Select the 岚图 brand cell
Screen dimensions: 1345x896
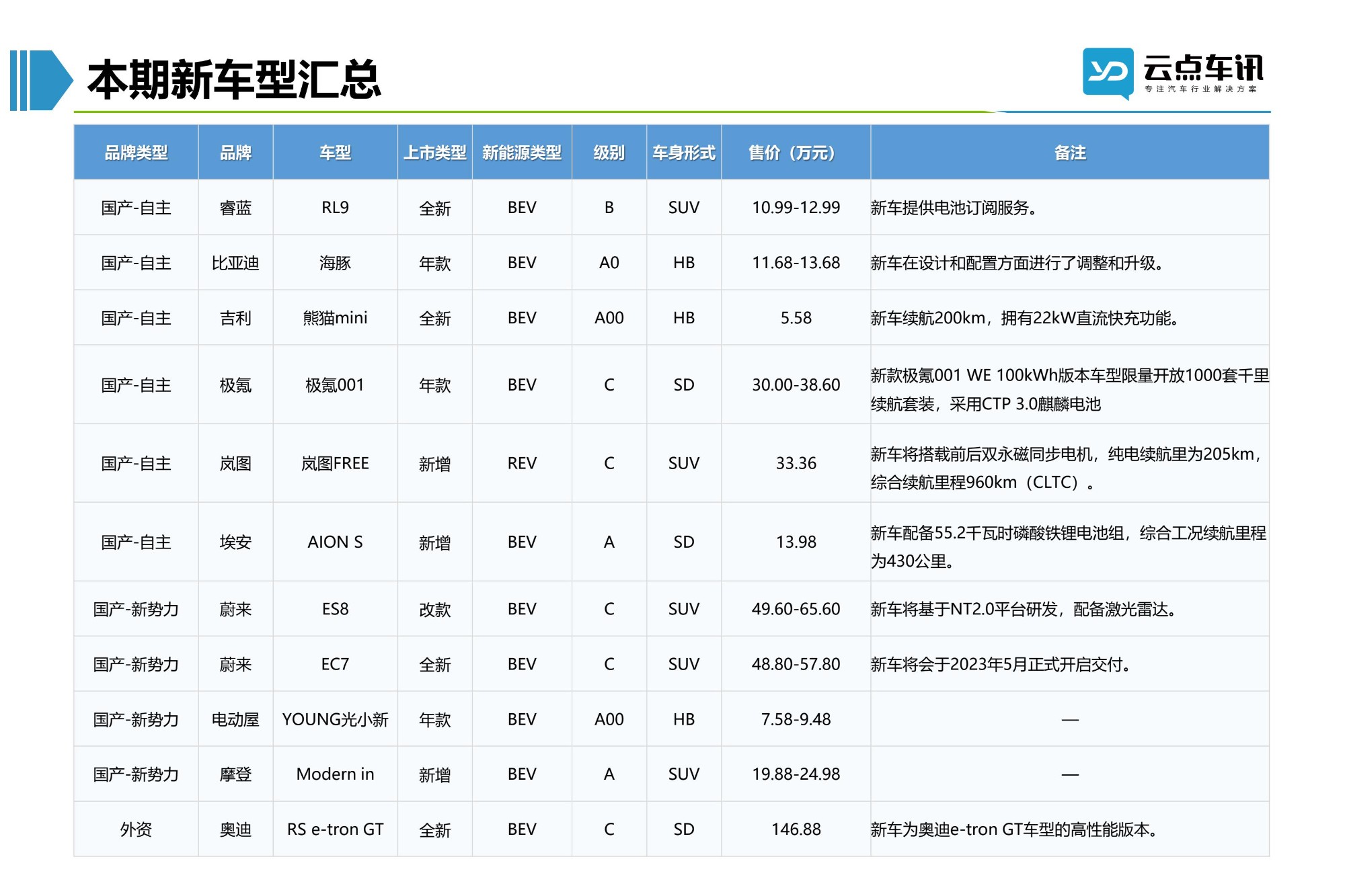[x=235, y=463]
